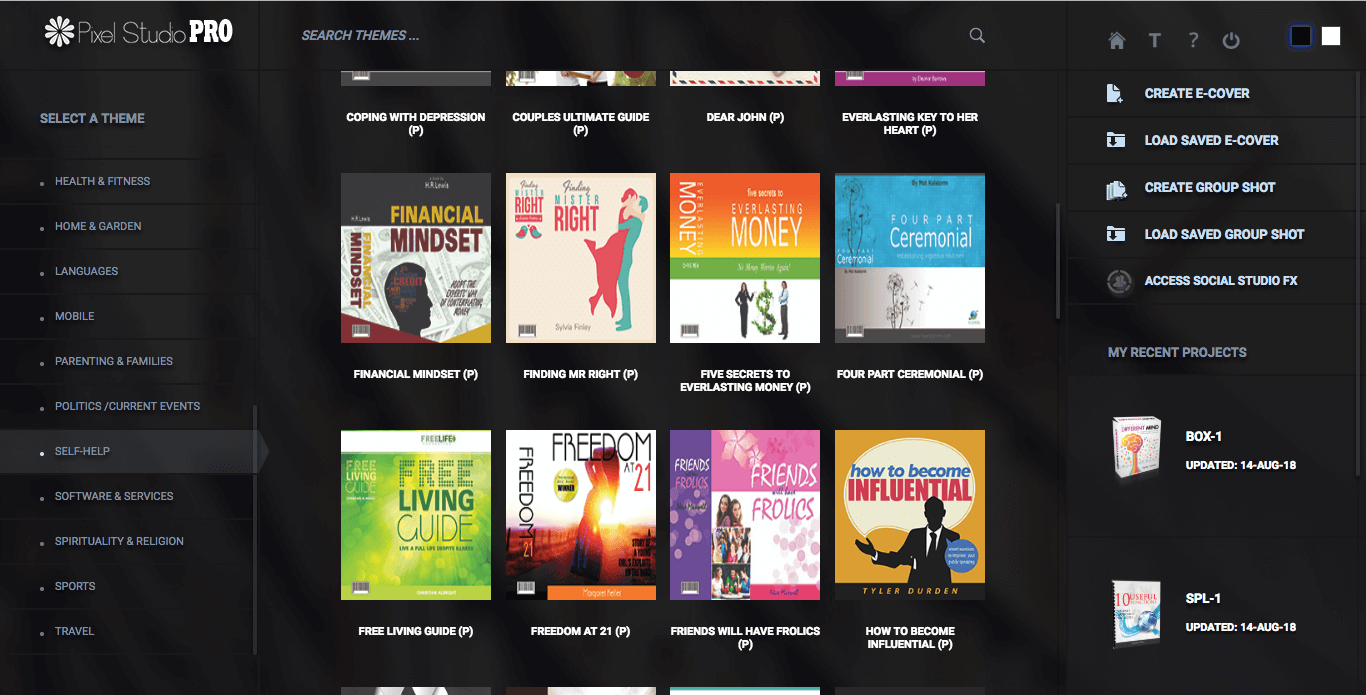This screenshot has width=1366, height=695.
Task: Select the black theme color swatch
Action: pyautogui.click(x=1300, y=36)
